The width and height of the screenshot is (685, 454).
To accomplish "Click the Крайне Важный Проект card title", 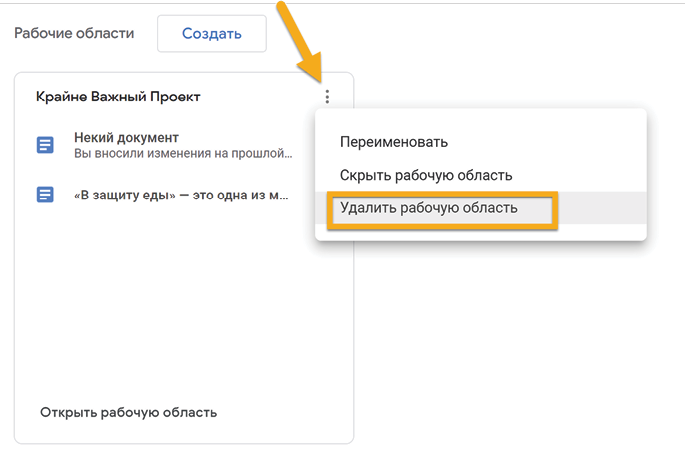I will point(118,97).
